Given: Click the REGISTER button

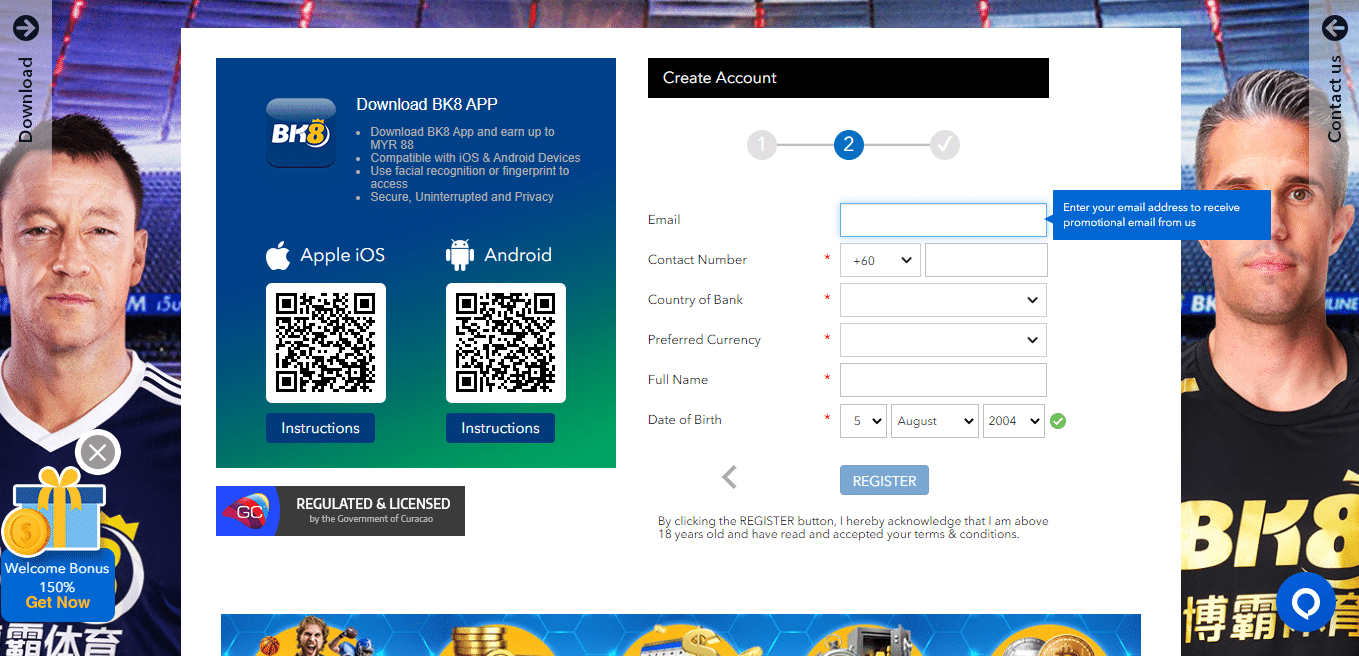Looking at the screenshot, I should (x=884, y=480).
